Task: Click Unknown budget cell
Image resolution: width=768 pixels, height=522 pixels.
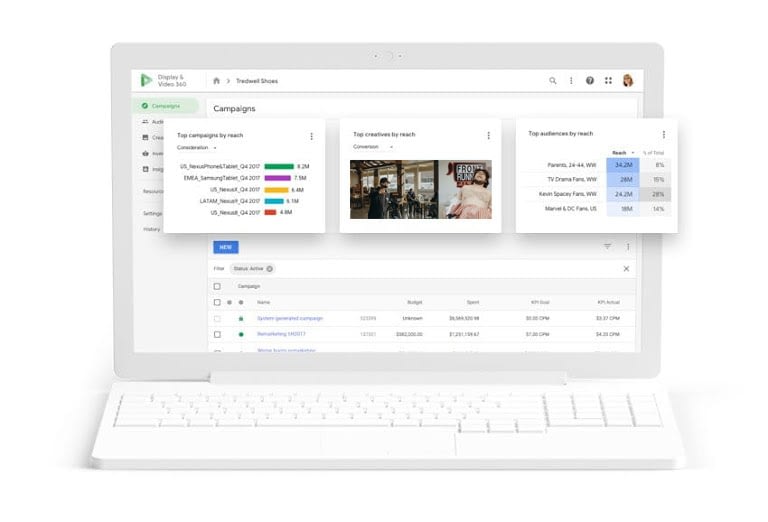Action: (x=412, y=318)
